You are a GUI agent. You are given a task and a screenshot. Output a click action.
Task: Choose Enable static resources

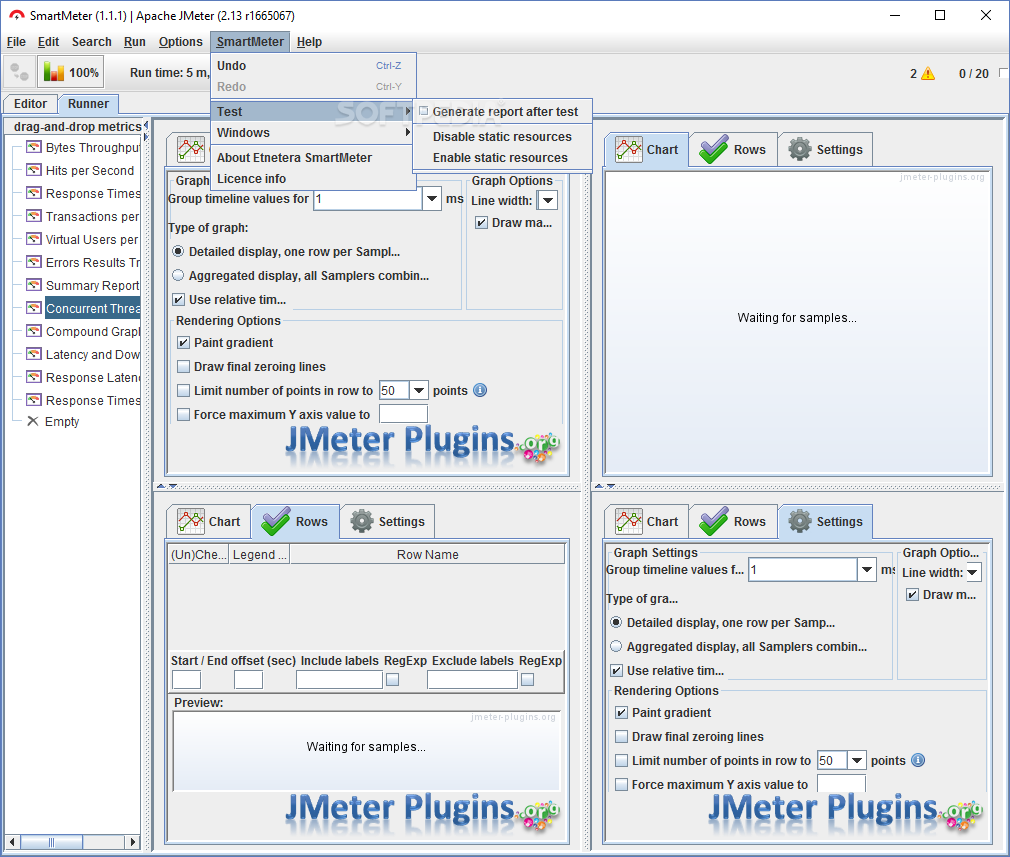(x=502, y=158)
